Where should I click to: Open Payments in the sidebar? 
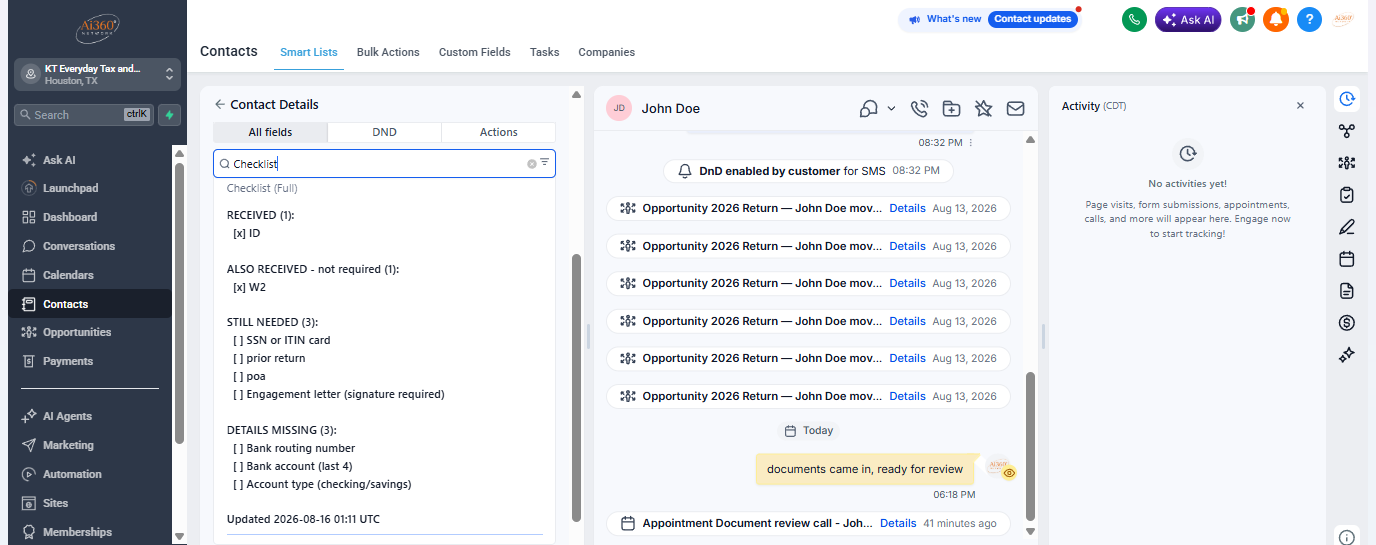pyautogui.click(x=68, y=361)
